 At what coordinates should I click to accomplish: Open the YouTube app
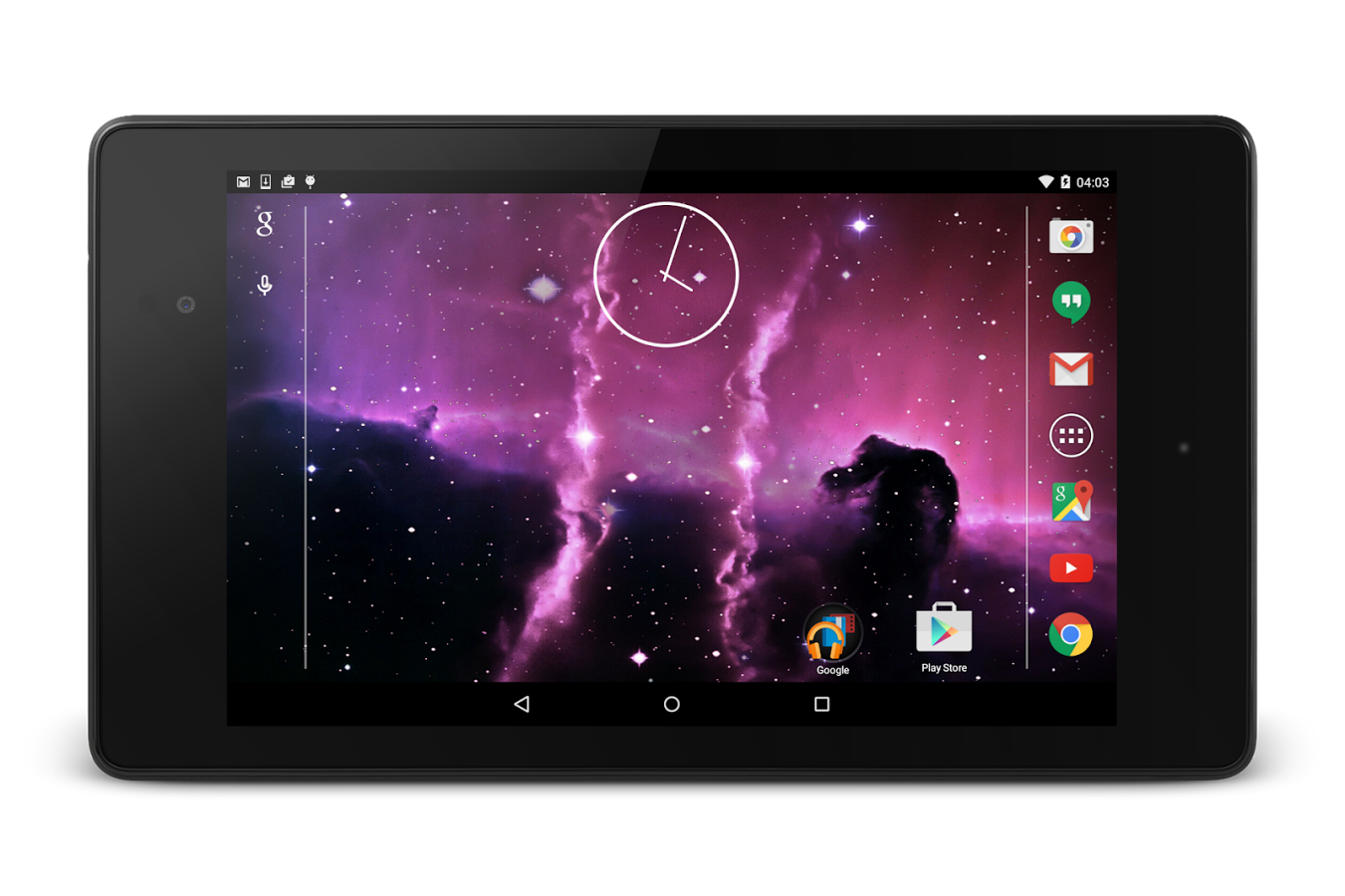pos(1071,567)
